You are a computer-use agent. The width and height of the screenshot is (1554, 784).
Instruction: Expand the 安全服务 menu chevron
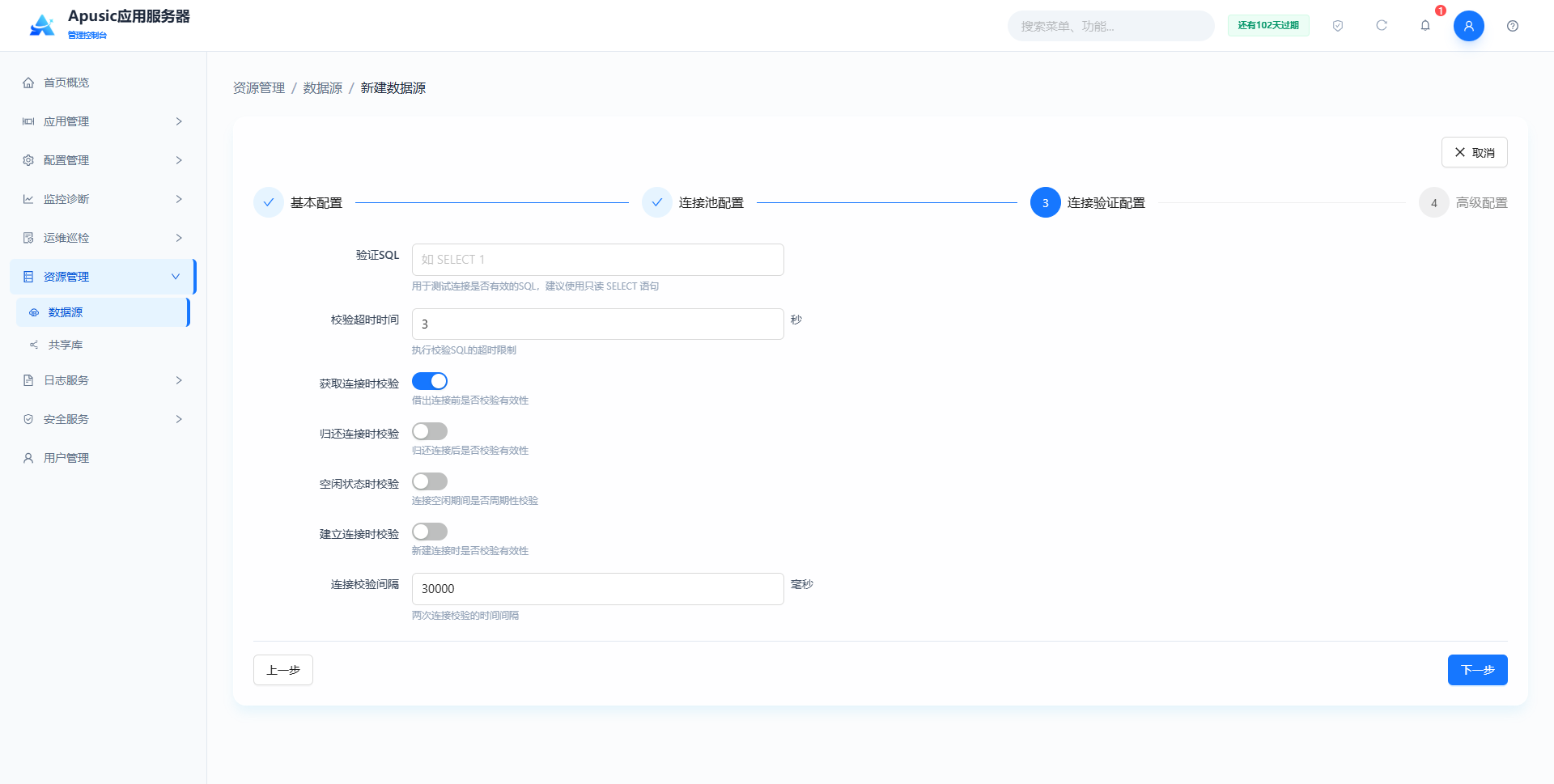179,419
